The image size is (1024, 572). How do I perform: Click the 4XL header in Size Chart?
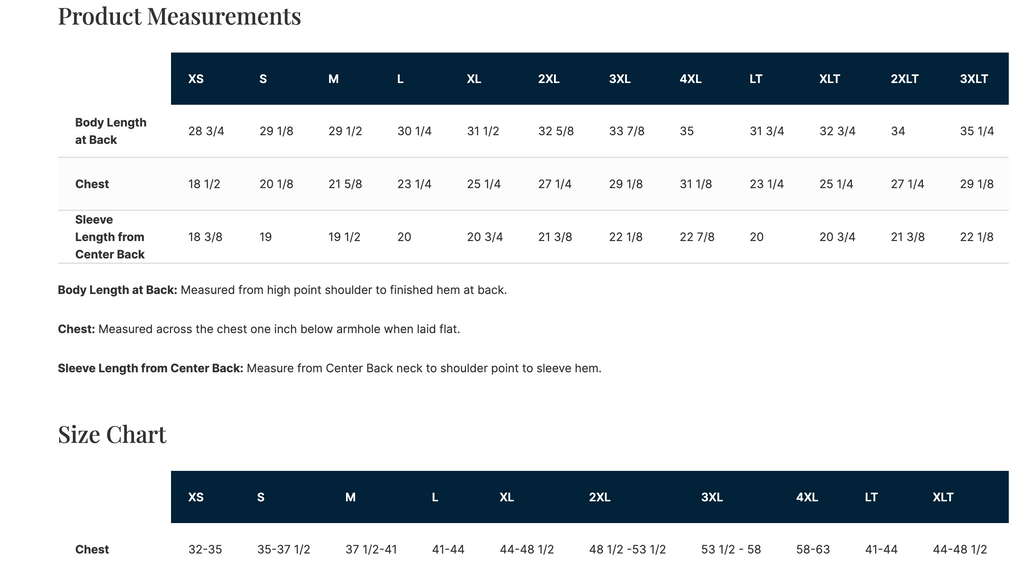pyautogui.click(x=807, y=498)
